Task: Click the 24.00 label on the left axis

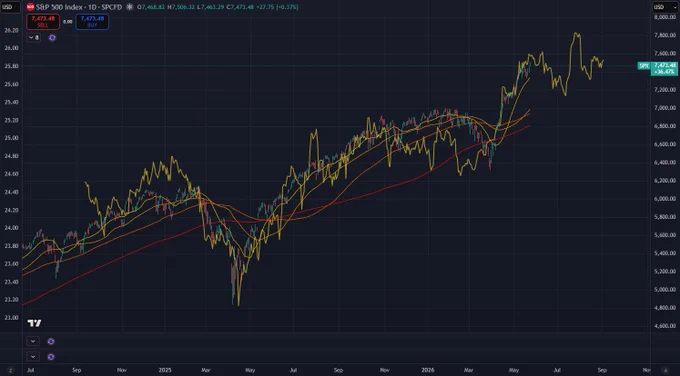Action: click(11, 228)
